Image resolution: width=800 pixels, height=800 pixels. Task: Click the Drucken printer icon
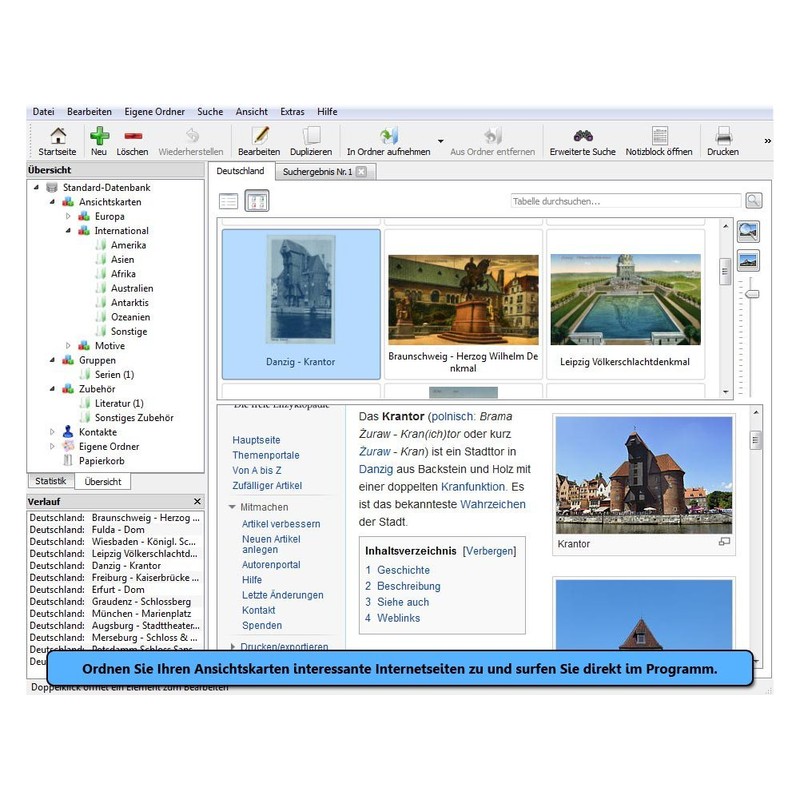723,137
